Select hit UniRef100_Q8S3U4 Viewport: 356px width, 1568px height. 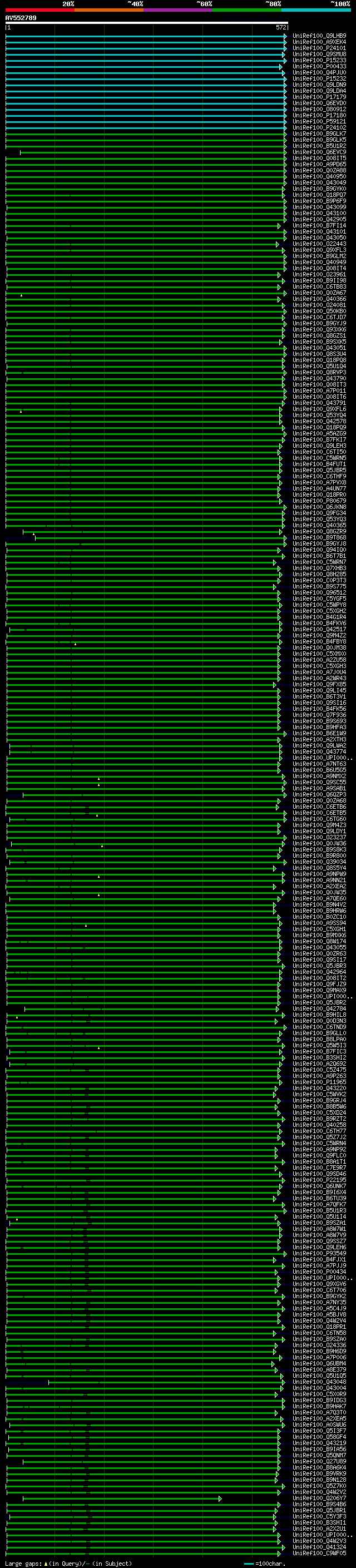pyautogui.click(x=319, y=354)
